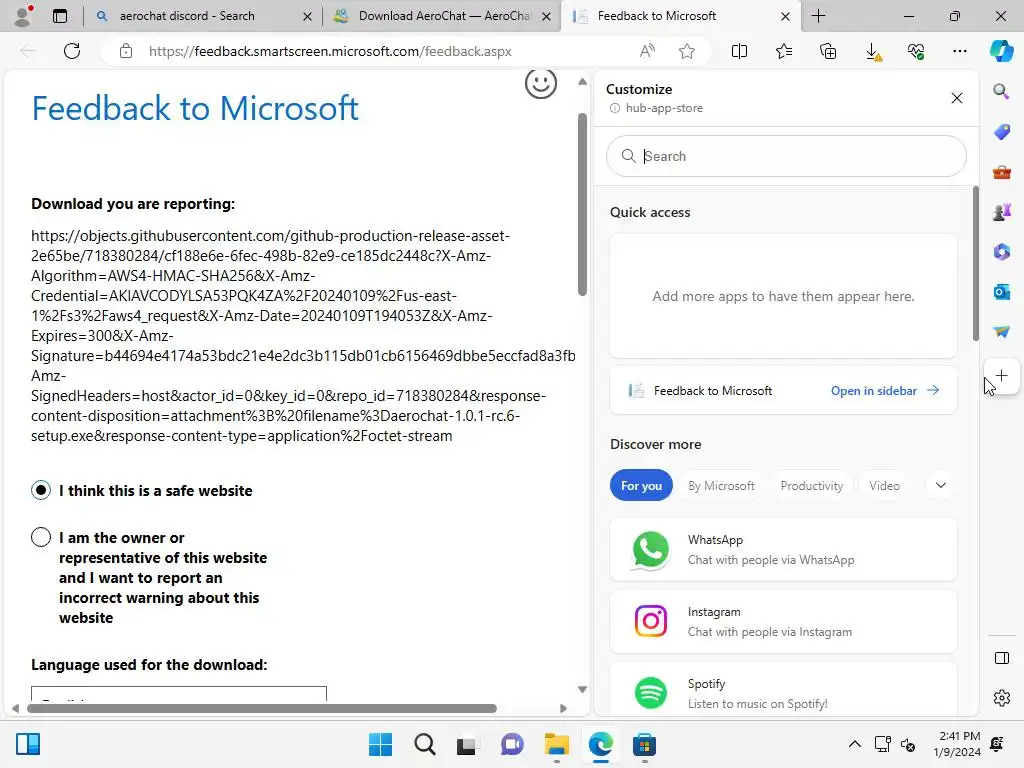Select the 'Video' filter

click(x=884, y=485)
